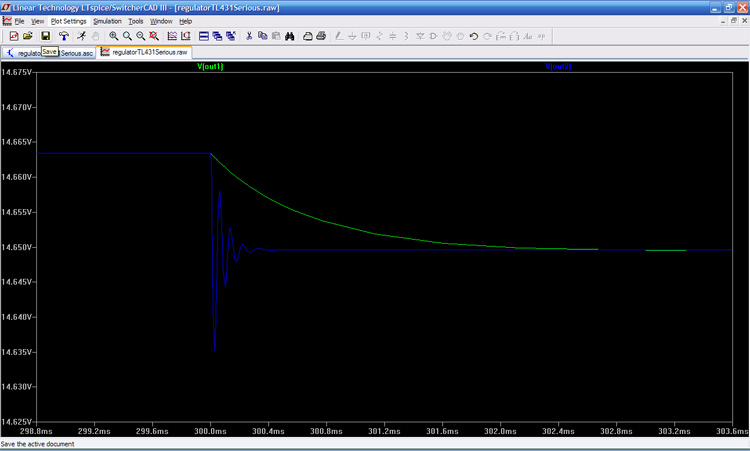Click the Close all windows icon

click(231, 36)
